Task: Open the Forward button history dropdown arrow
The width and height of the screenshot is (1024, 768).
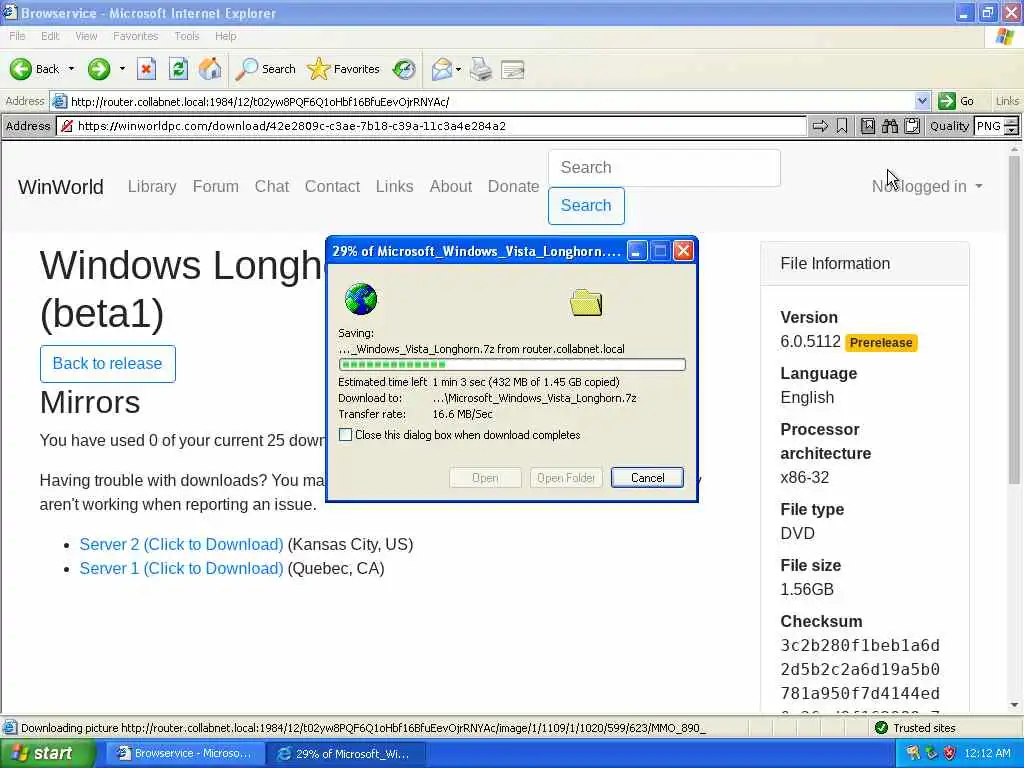Action: (x=122, y=69)
